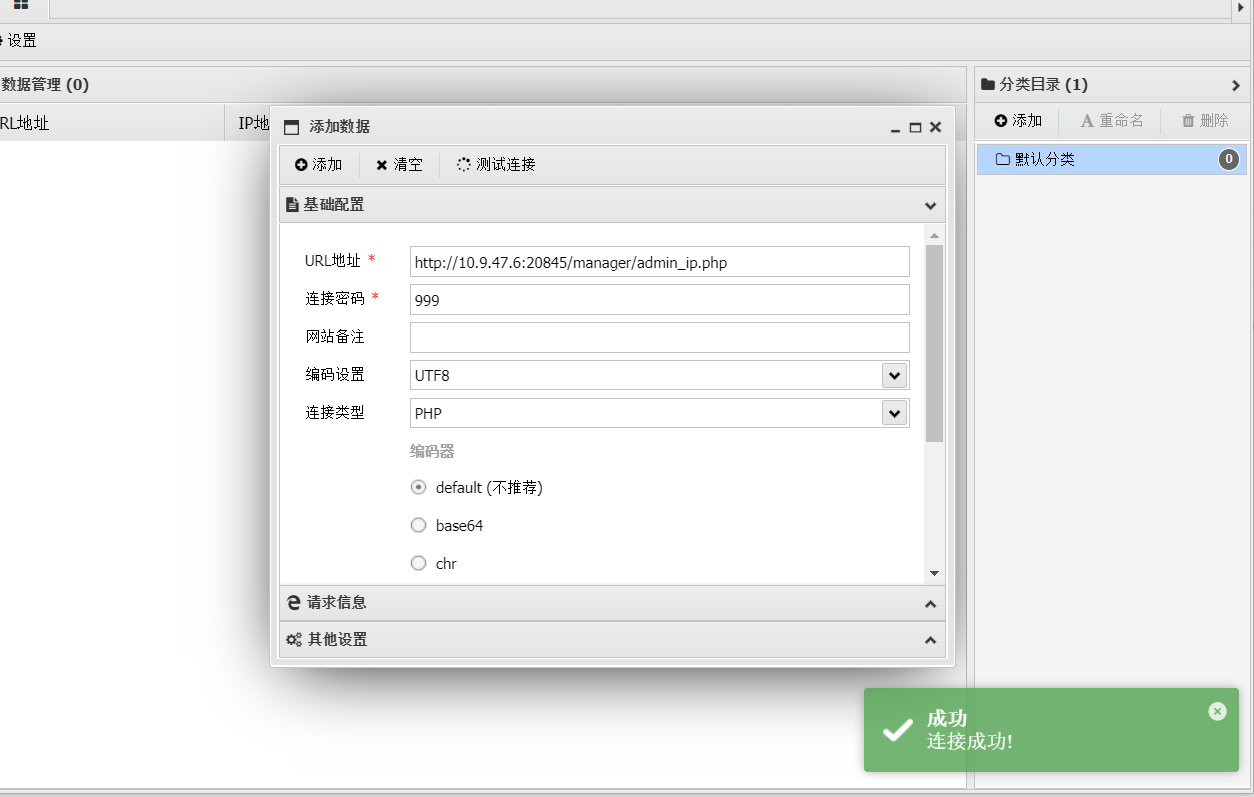
Task: Select the chr encoder option
Action: coord(419,564)
